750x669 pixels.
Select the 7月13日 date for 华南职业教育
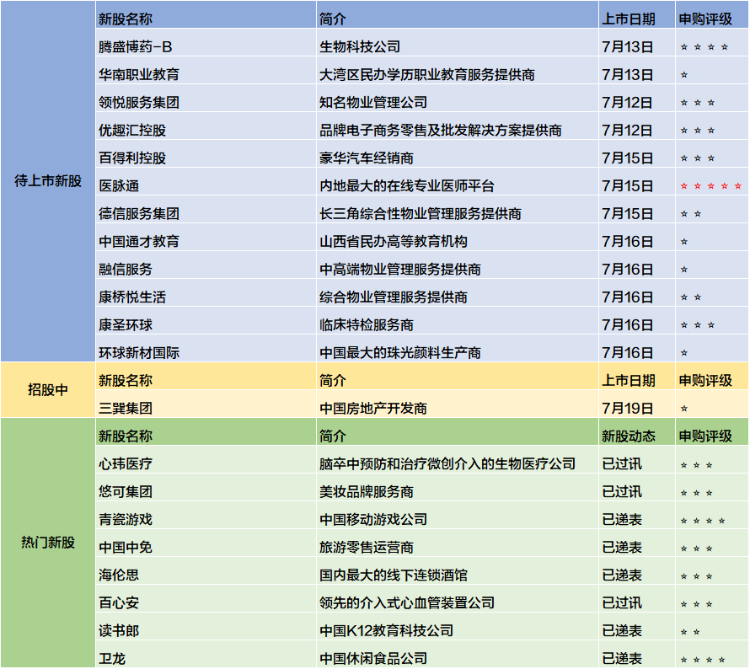click(x=627, y=75)
